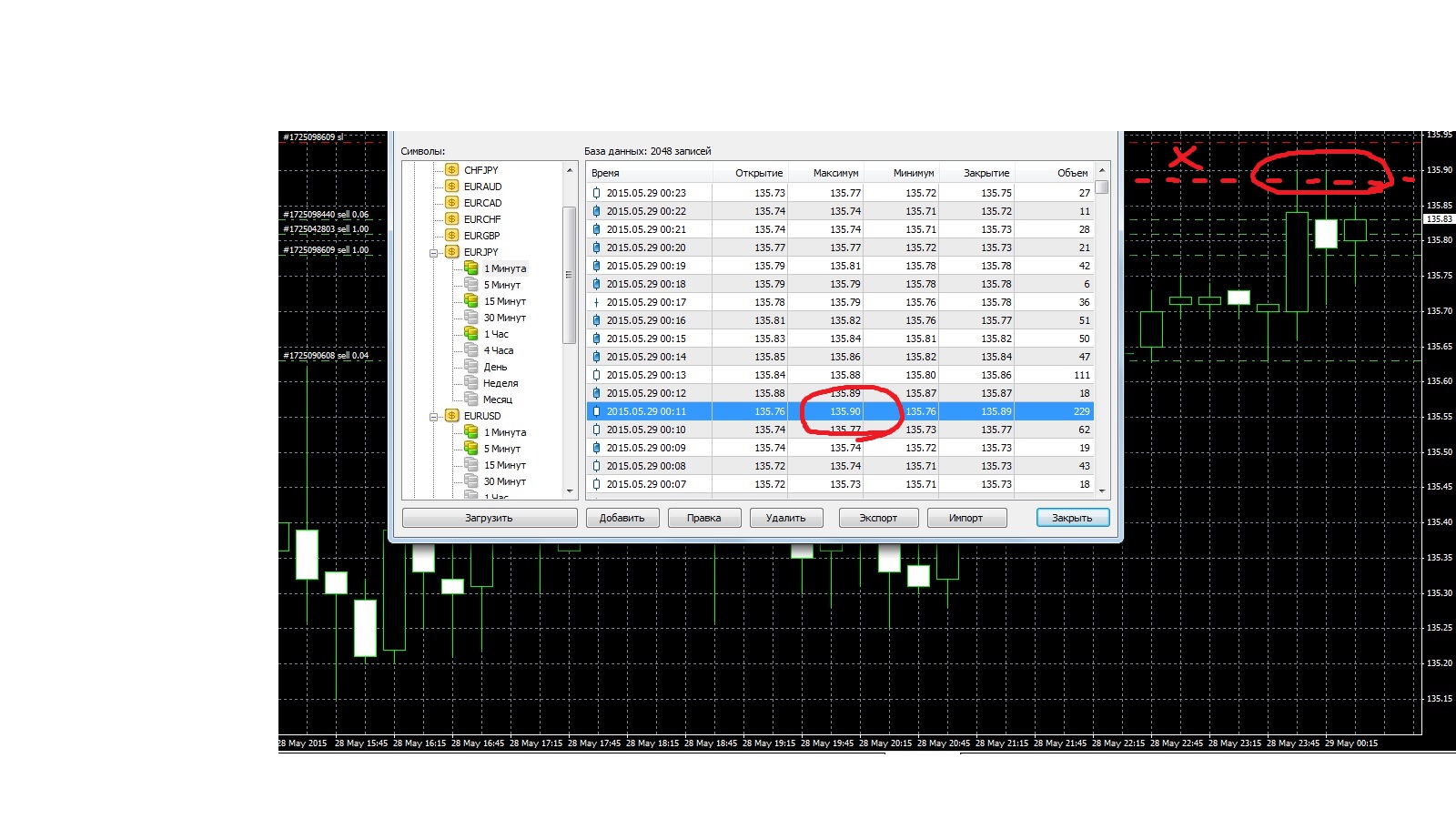This screenshot has width=1456, height=819.
Task: Click the candle icon in the 00:23 row
Action: pyautogui.click(x=596, y=193)
